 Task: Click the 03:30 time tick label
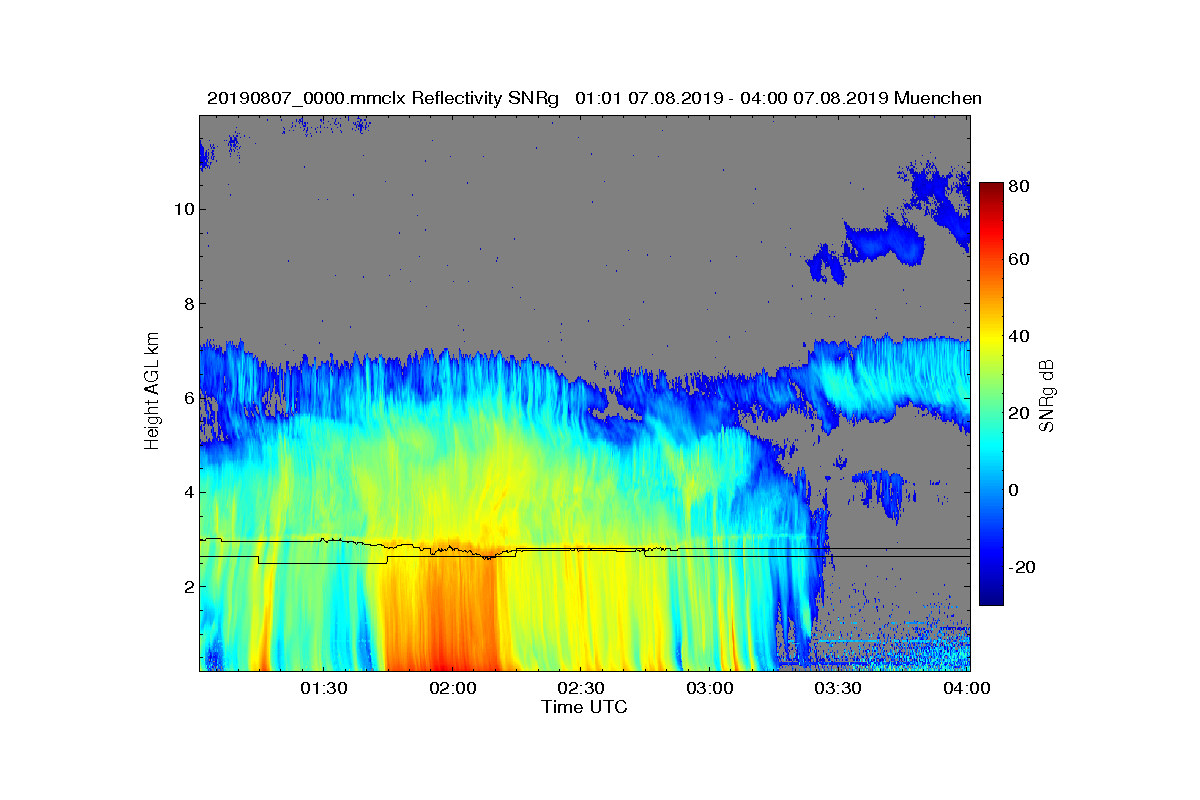click(840, 689)
